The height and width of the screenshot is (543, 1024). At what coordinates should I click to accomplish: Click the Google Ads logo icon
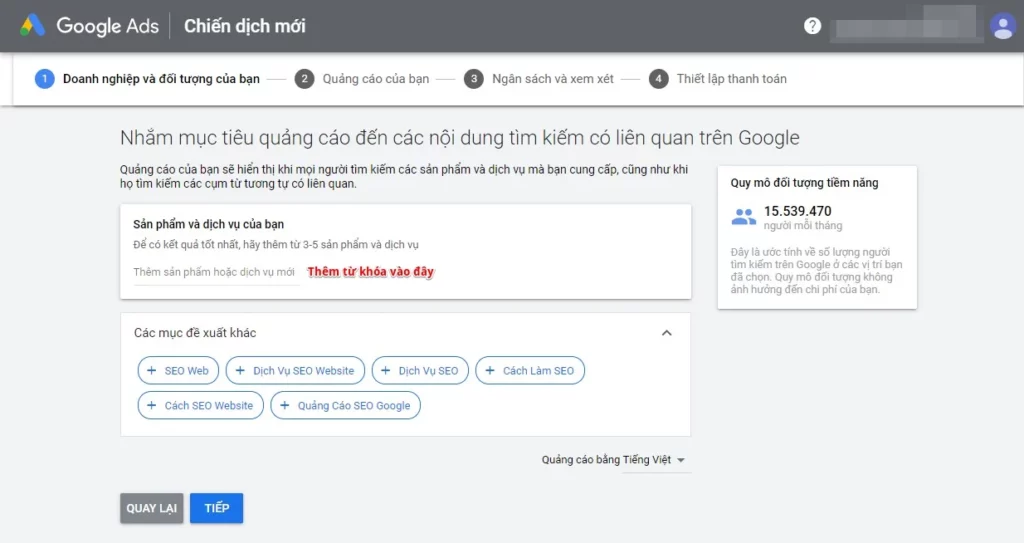(32, 25)
